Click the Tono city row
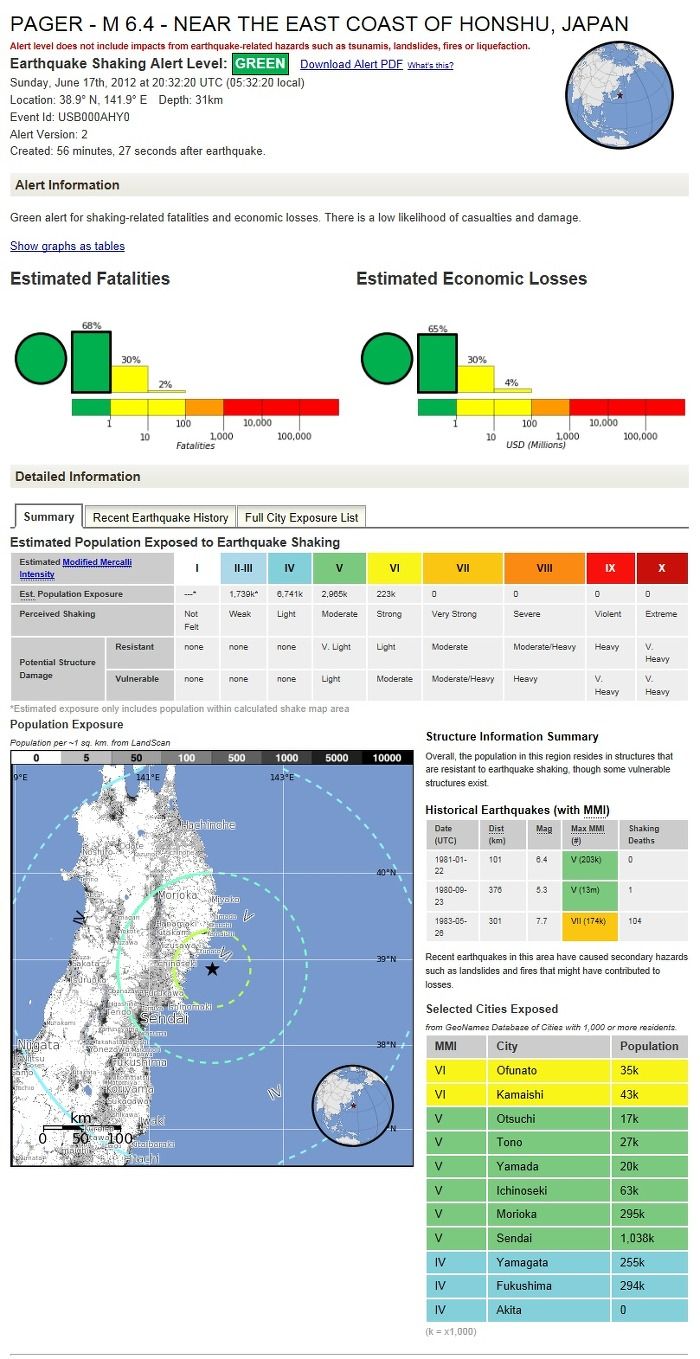The width and height of the screenshot is (700, 1359). pyautogui.click(x=557, y=1142)
